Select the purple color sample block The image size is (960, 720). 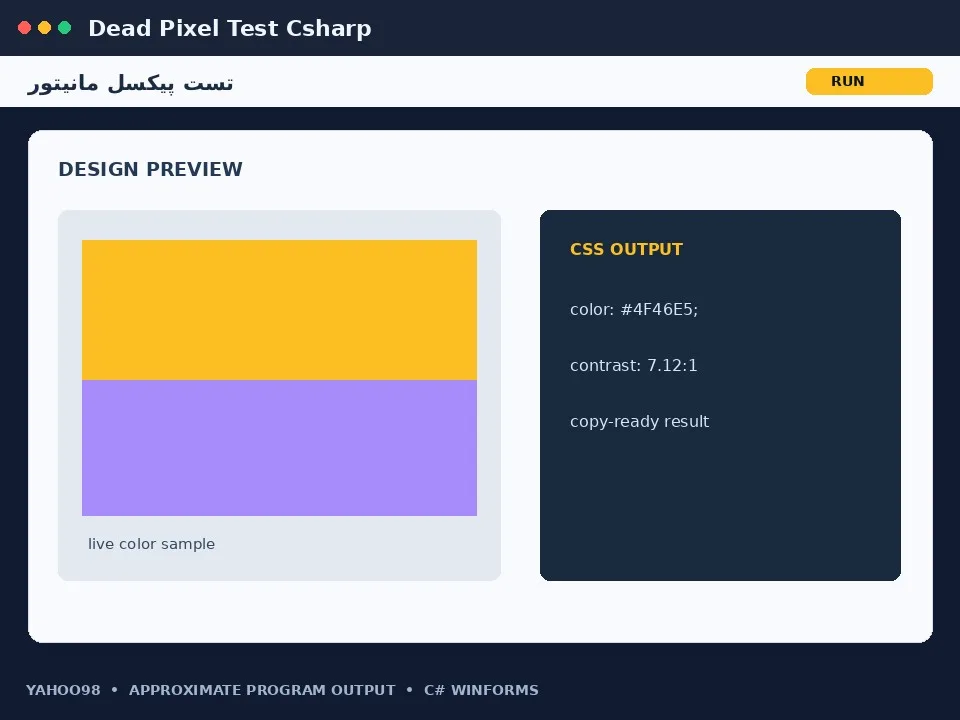point(279,448)
